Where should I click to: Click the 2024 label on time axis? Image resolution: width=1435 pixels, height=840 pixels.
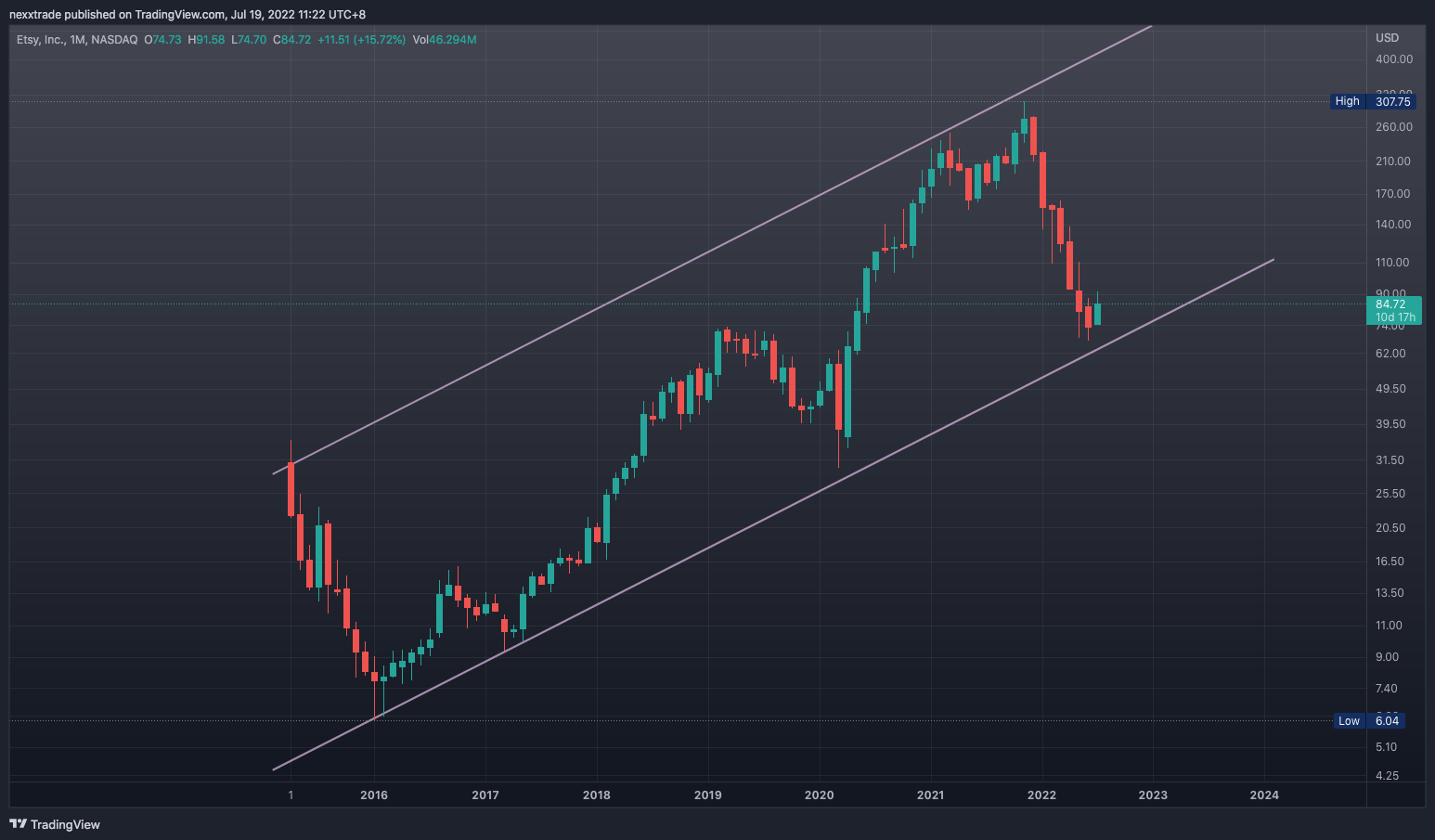click(1264, 795)
